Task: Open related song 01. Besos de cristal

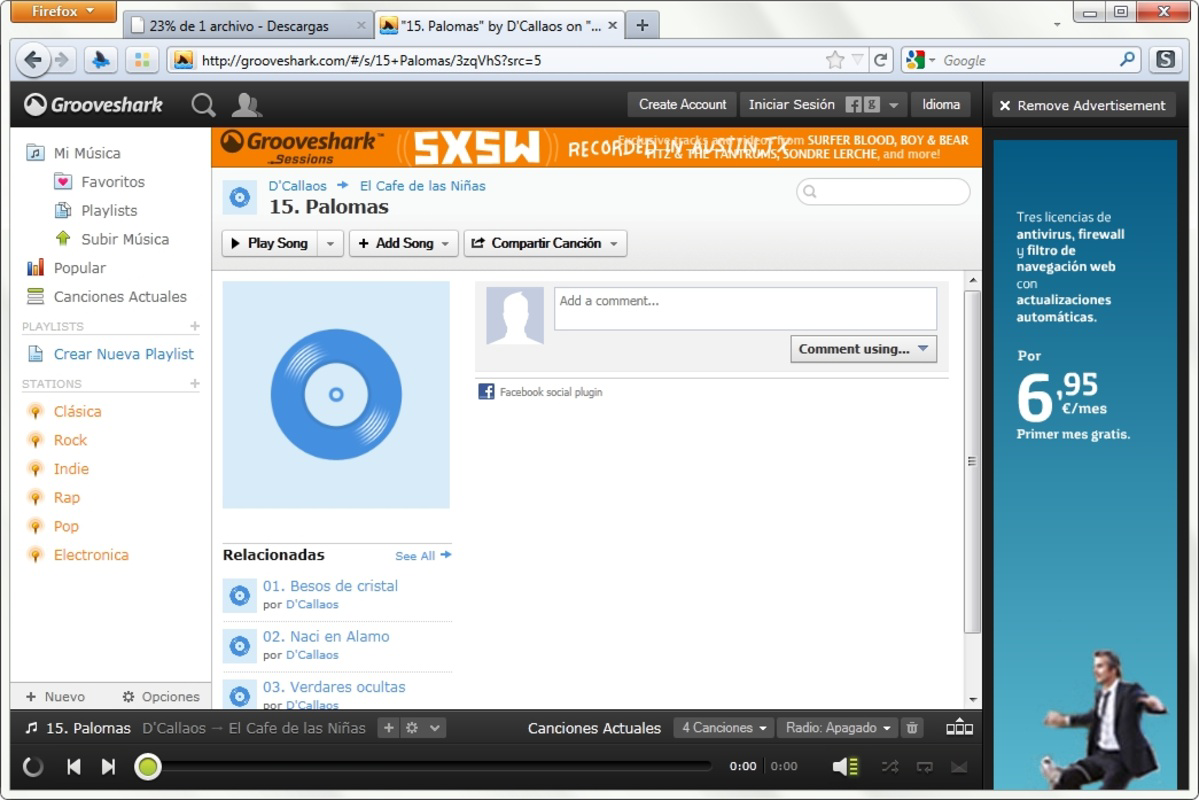Action: coord(330,586)
